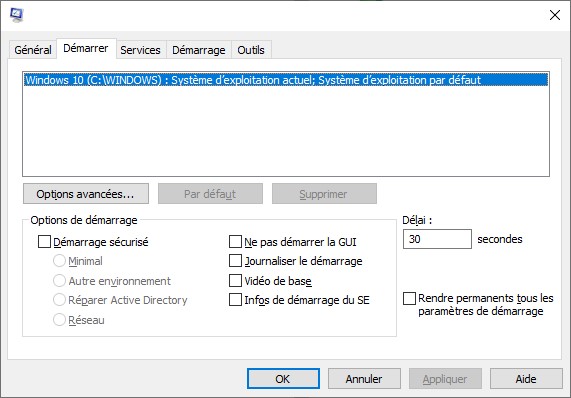Check Rendre permanents tous les paramètres
Viewport: 571px width, 398px height.
409,299
